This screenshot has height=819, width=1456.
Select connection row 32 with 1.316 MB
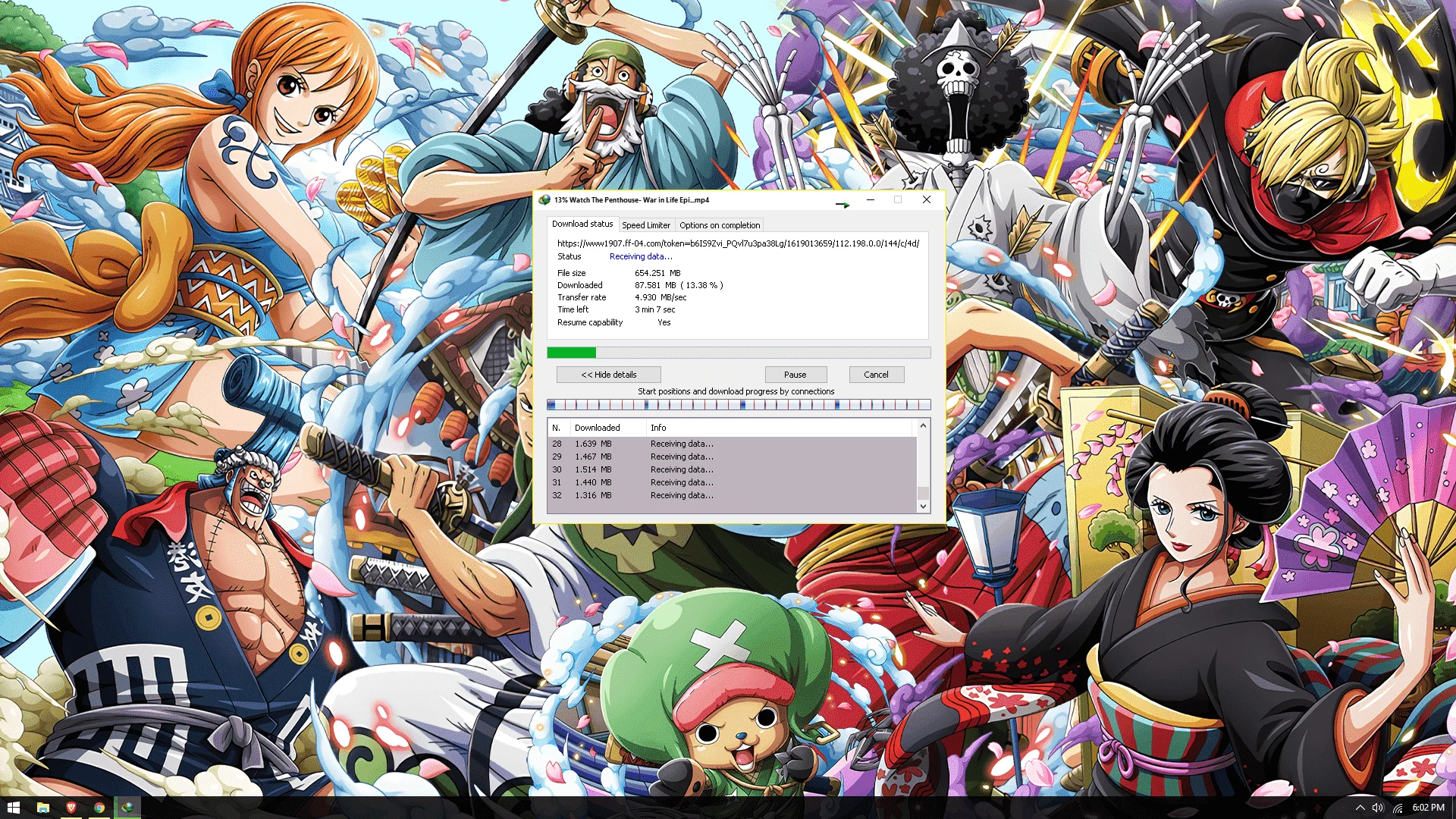[x=732, y=495]
